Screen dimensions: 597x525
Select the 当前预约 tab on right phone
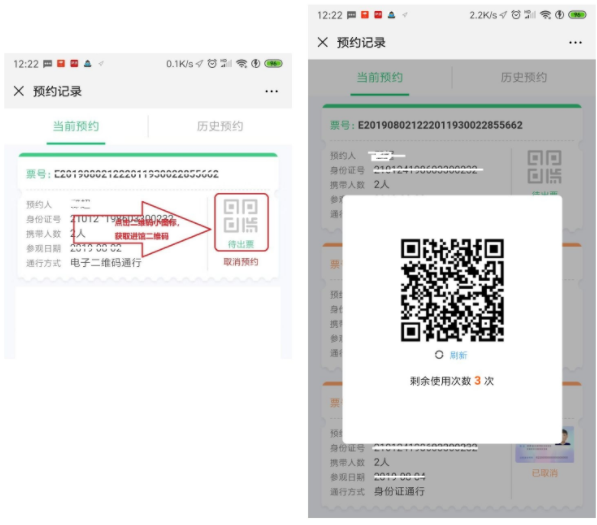pos(380,77)
